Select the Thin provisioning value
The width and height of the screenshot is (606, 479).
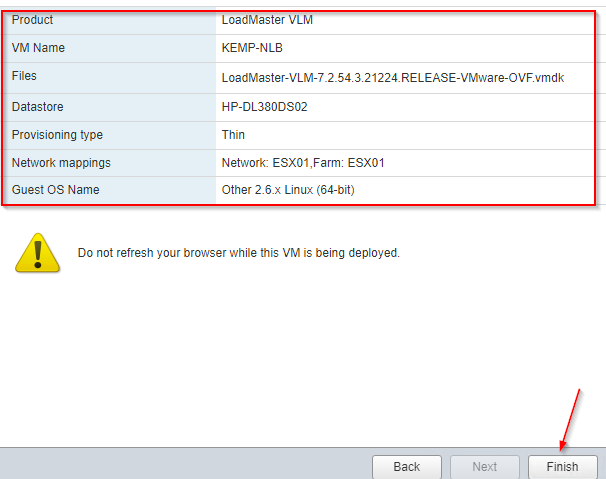tap(233, 135)
